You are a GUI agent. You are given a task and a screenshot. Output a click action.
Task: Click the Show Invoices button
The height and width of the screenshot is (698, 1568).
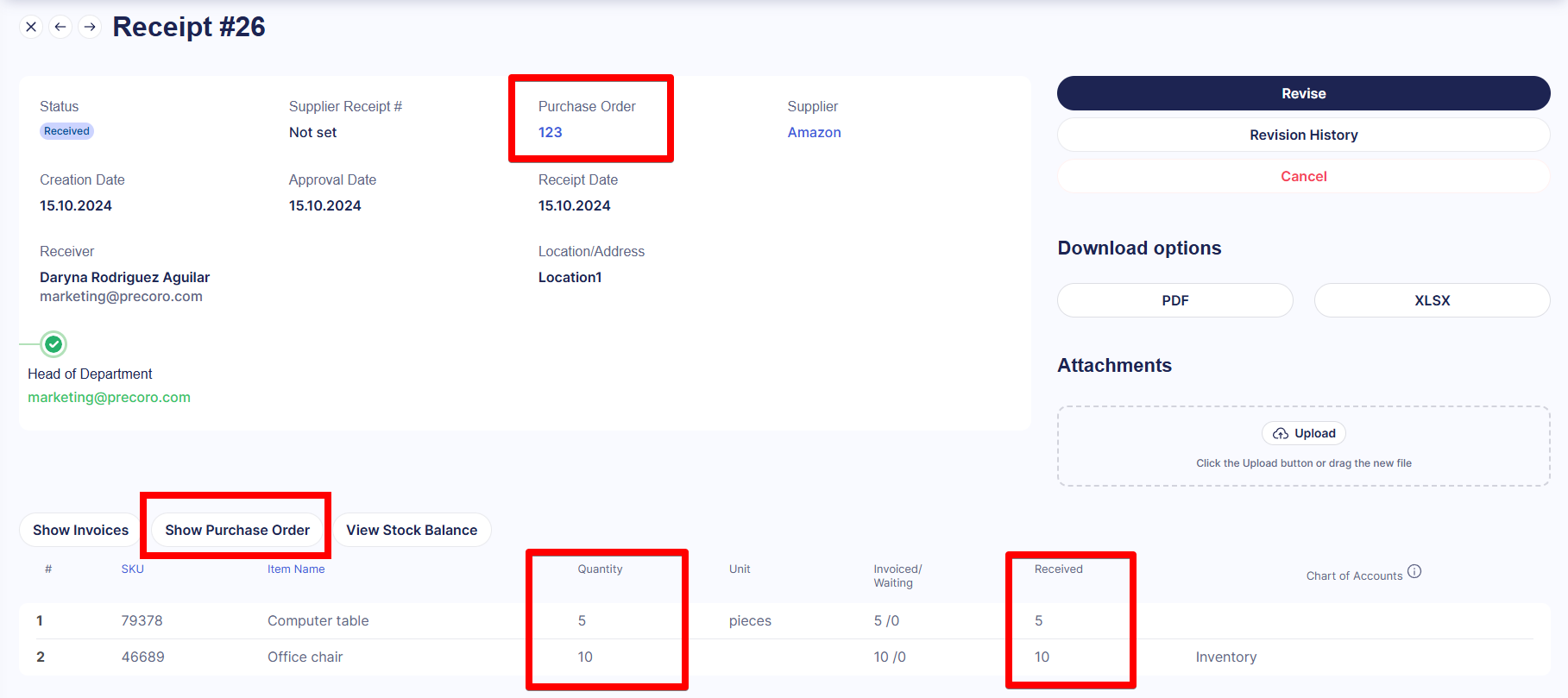tap(80, 530)
